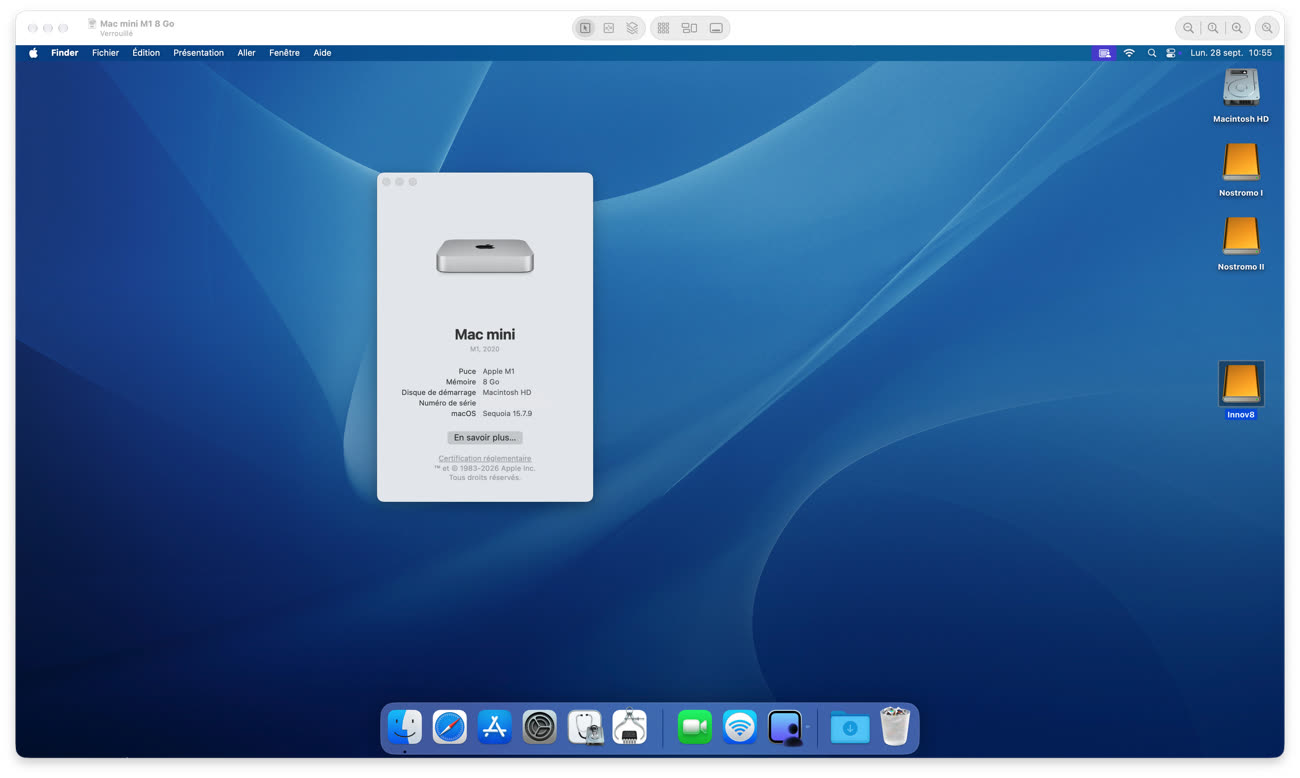Viewport: 1300px width, 778px height.
Task: Open System Information chip icon in Dock
Action: coord(630,727)
